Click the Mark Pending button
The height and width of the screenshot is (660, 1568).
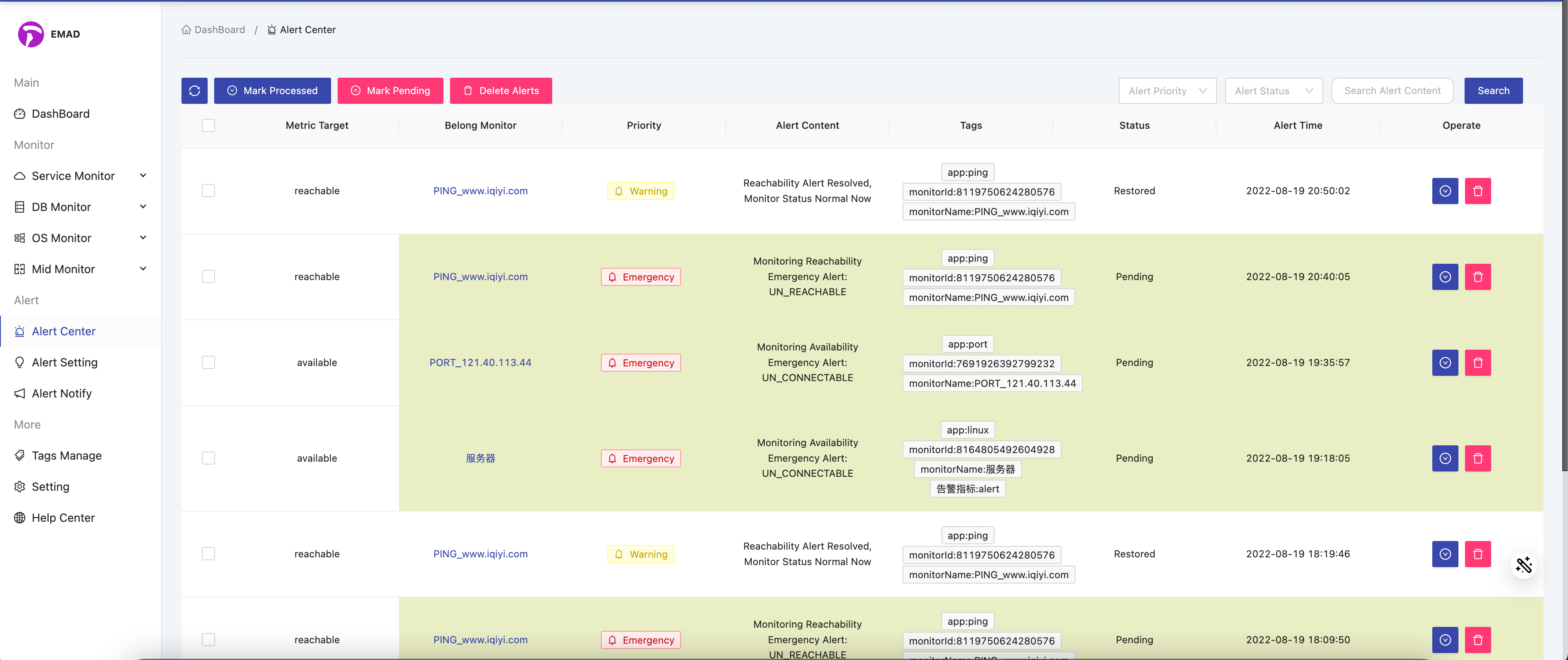point(390,91)
